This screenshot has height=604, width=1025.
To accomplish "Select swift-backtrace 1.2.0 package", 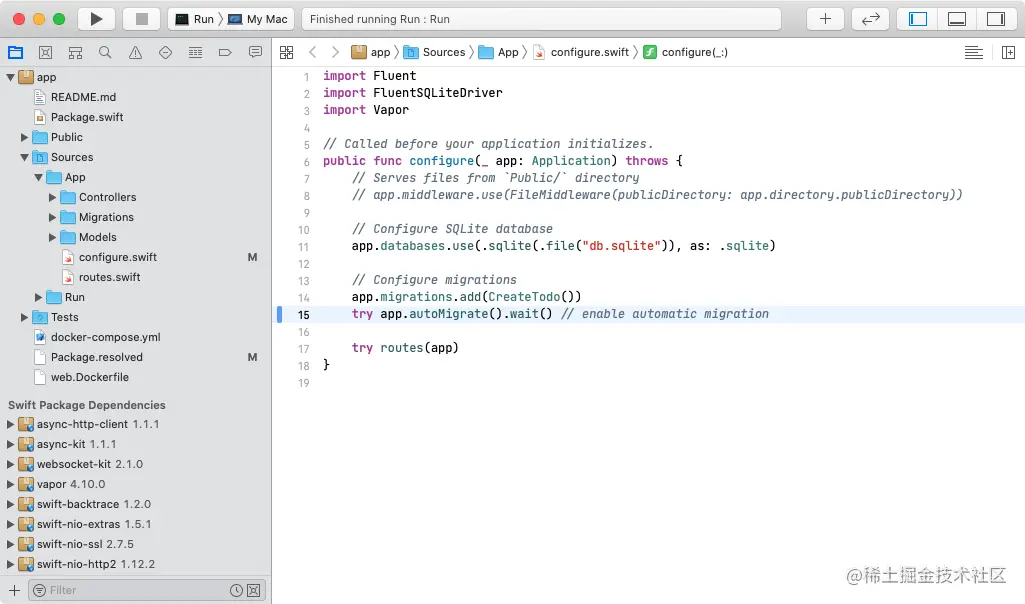I will click(93, 505).
